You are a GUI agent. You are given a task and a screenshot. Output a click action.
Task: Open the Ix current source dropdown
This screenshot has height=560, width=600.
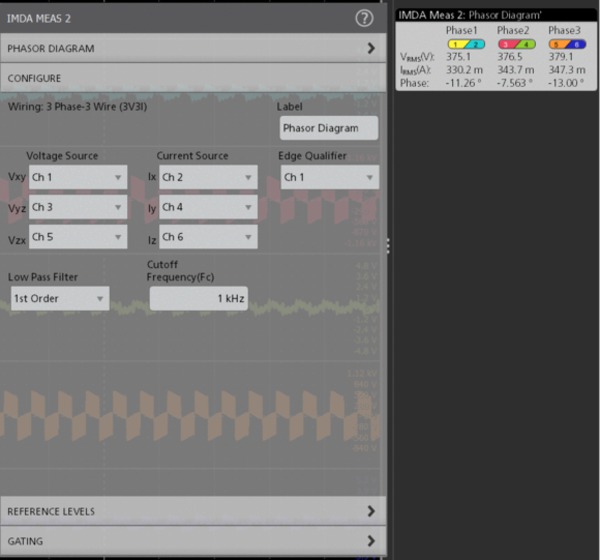point(208,177)
